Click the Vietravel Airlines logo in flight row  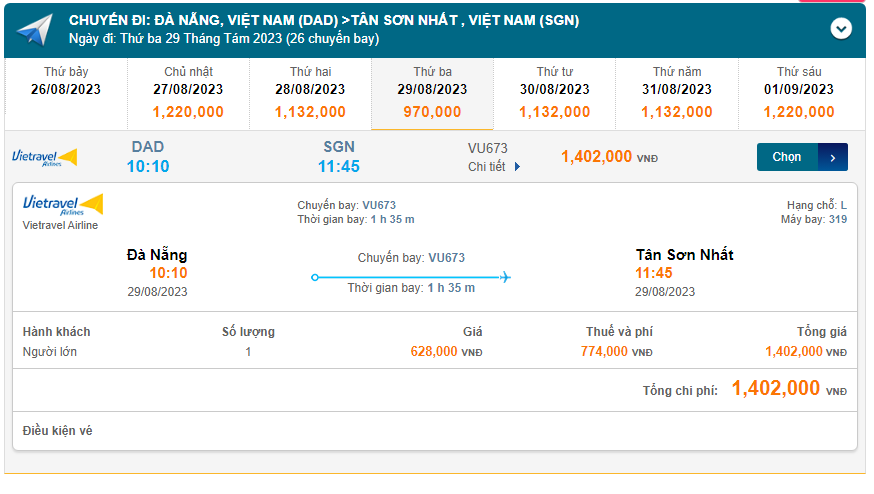[44, 157]
